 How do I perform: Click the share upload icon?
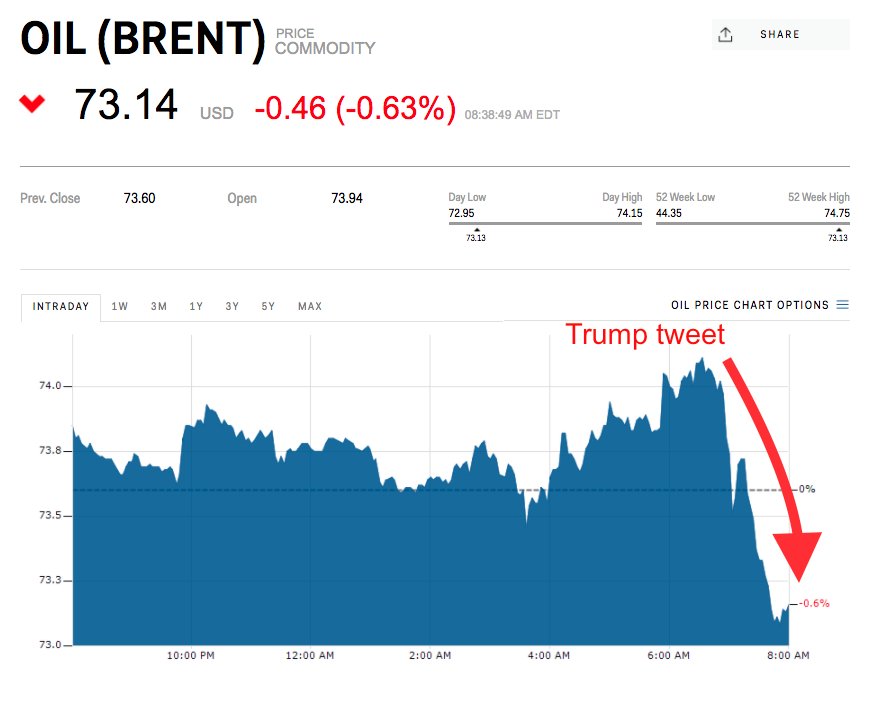click(725, 35)
